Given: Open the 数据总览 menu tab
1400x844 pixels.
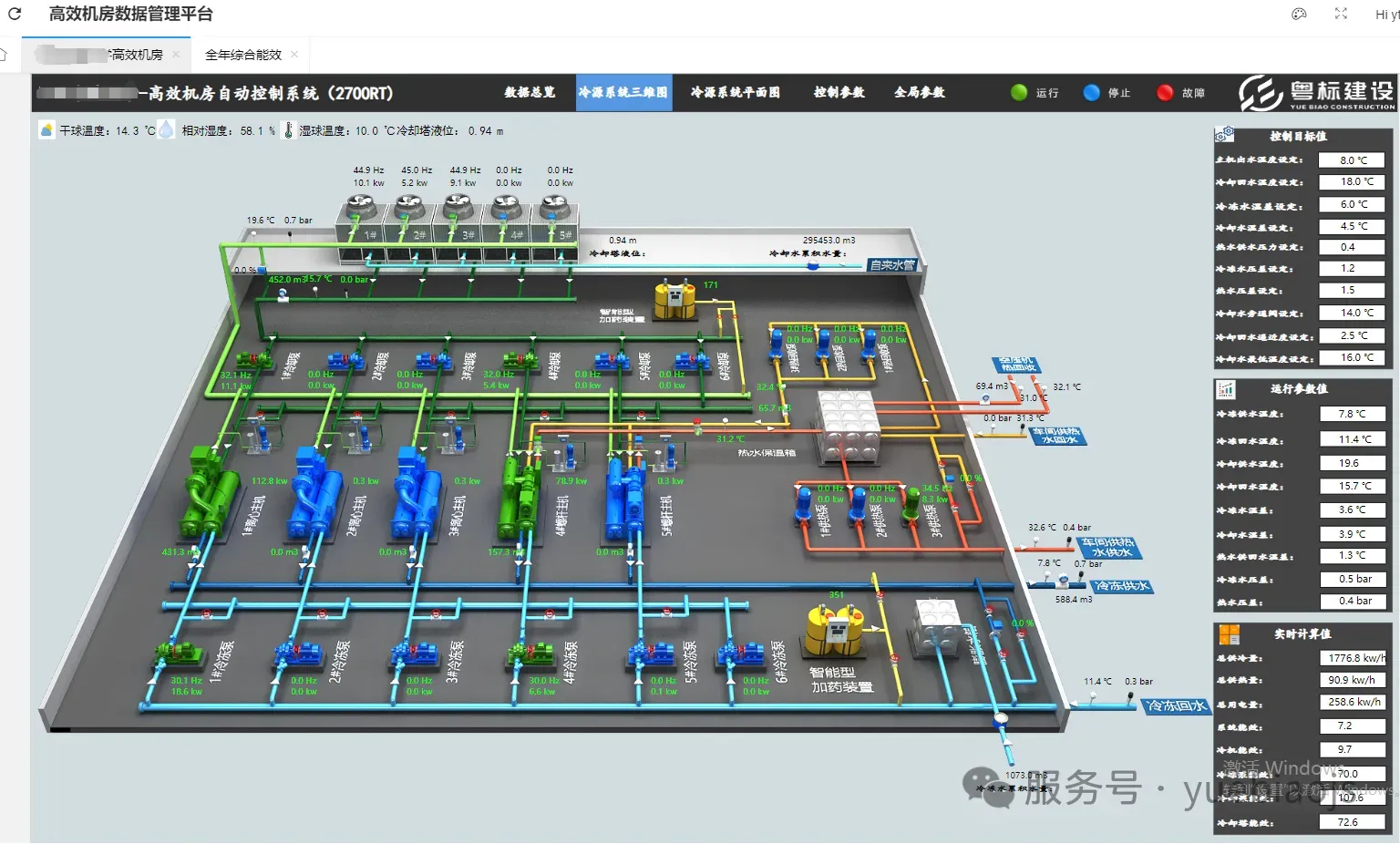Looking at the screenshot, I should [x=530, y=92].
